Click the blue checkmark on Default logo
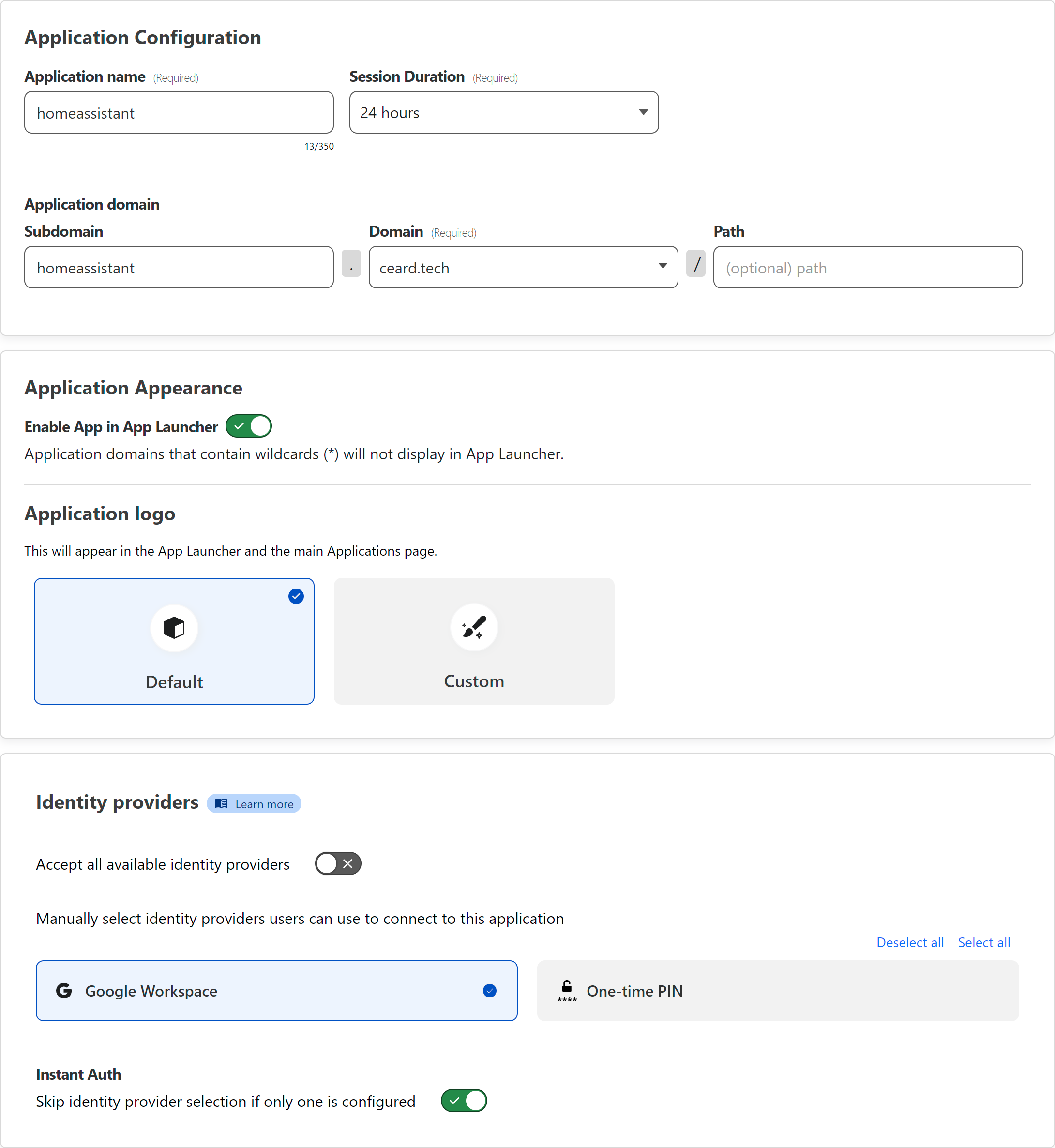 click(x=296, y=596)
